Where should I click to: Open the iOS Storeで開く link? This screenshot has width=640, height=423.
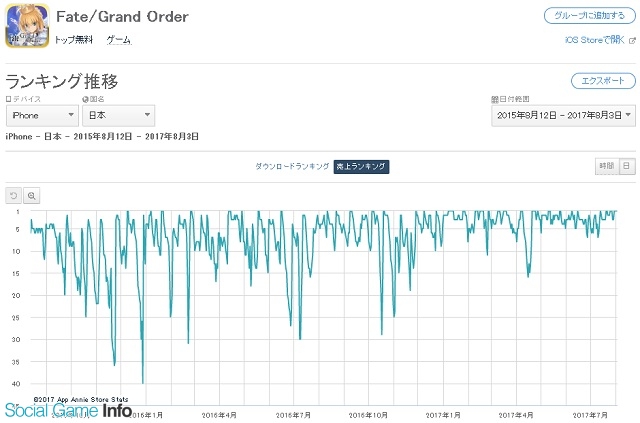click(595, 40)
